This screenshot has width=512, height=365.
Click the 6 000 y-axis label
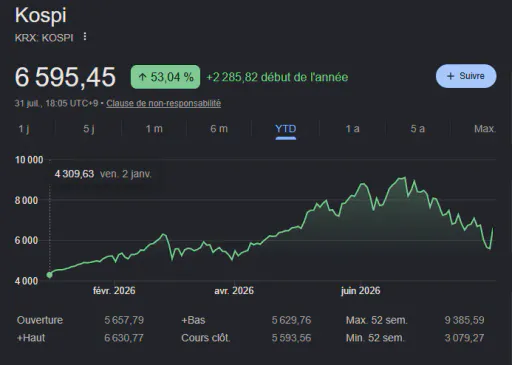[x=26, y=240]
